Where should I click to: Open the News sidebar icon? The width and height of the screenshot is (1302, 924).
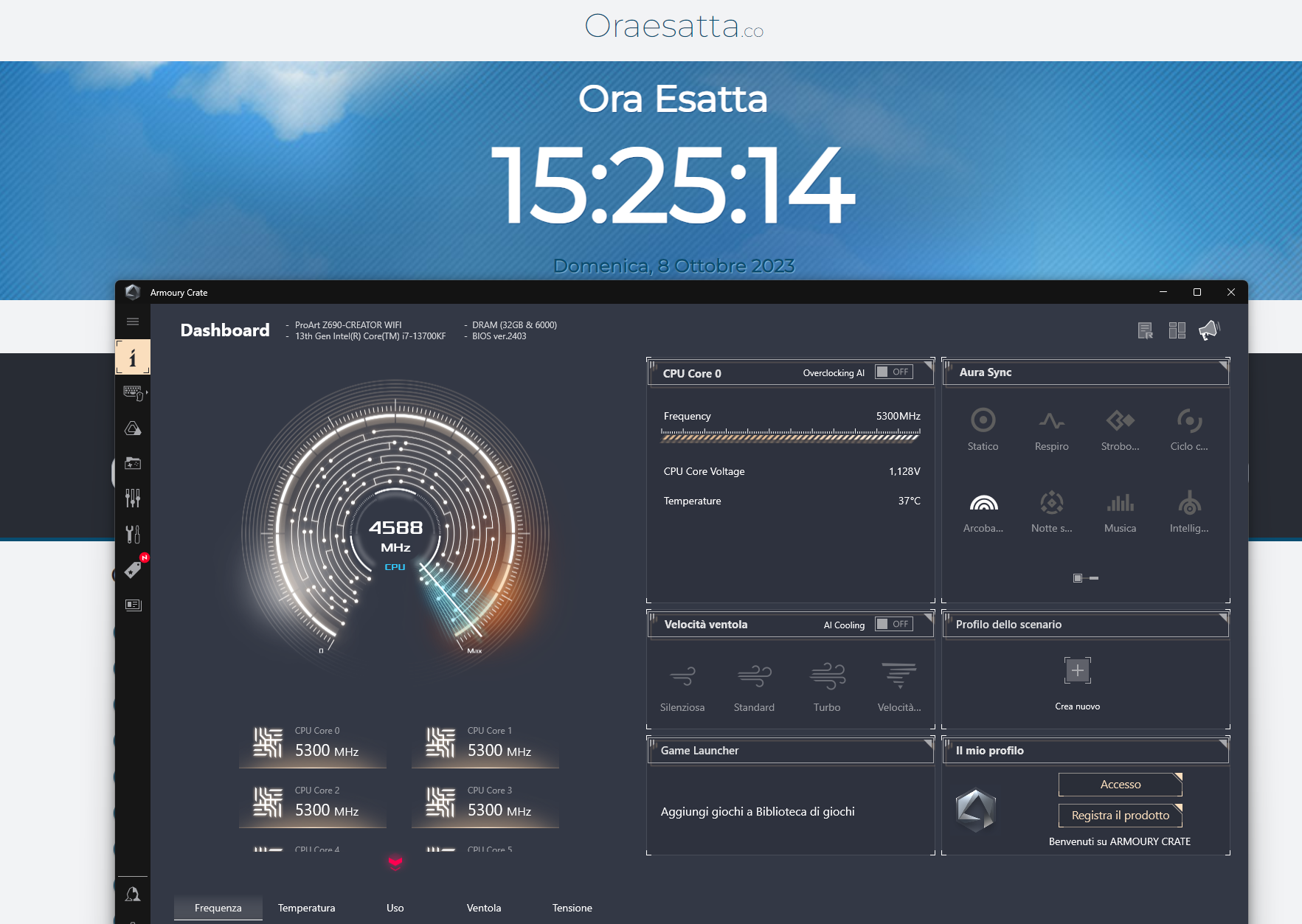coord(133,605)
